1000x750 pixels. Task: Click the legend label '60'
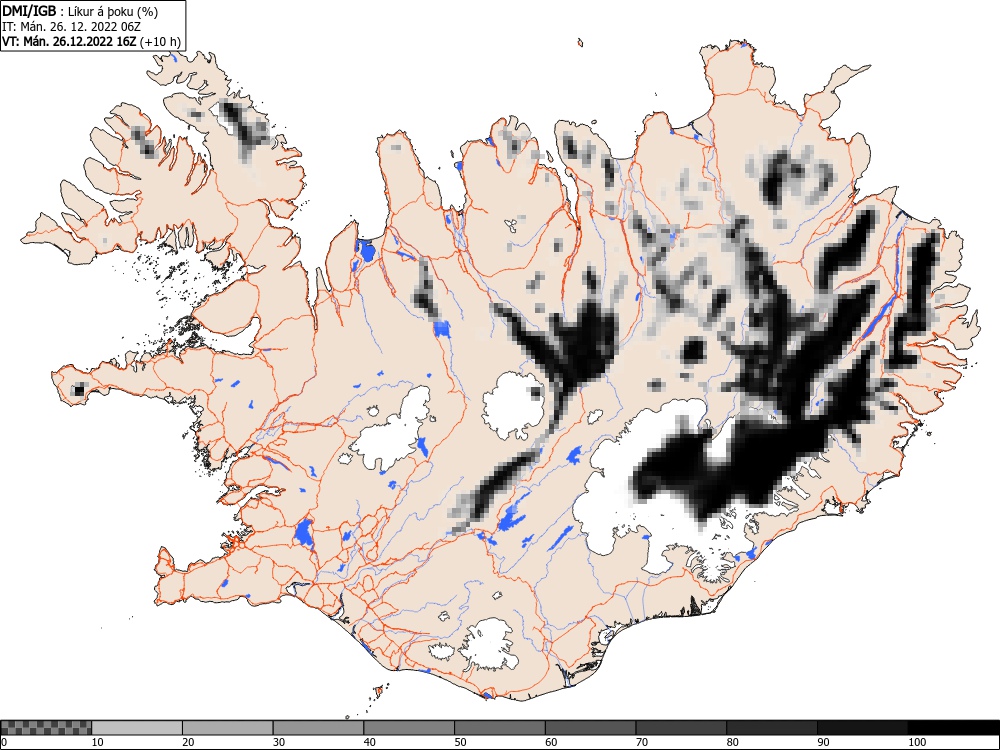pos(550,742)
